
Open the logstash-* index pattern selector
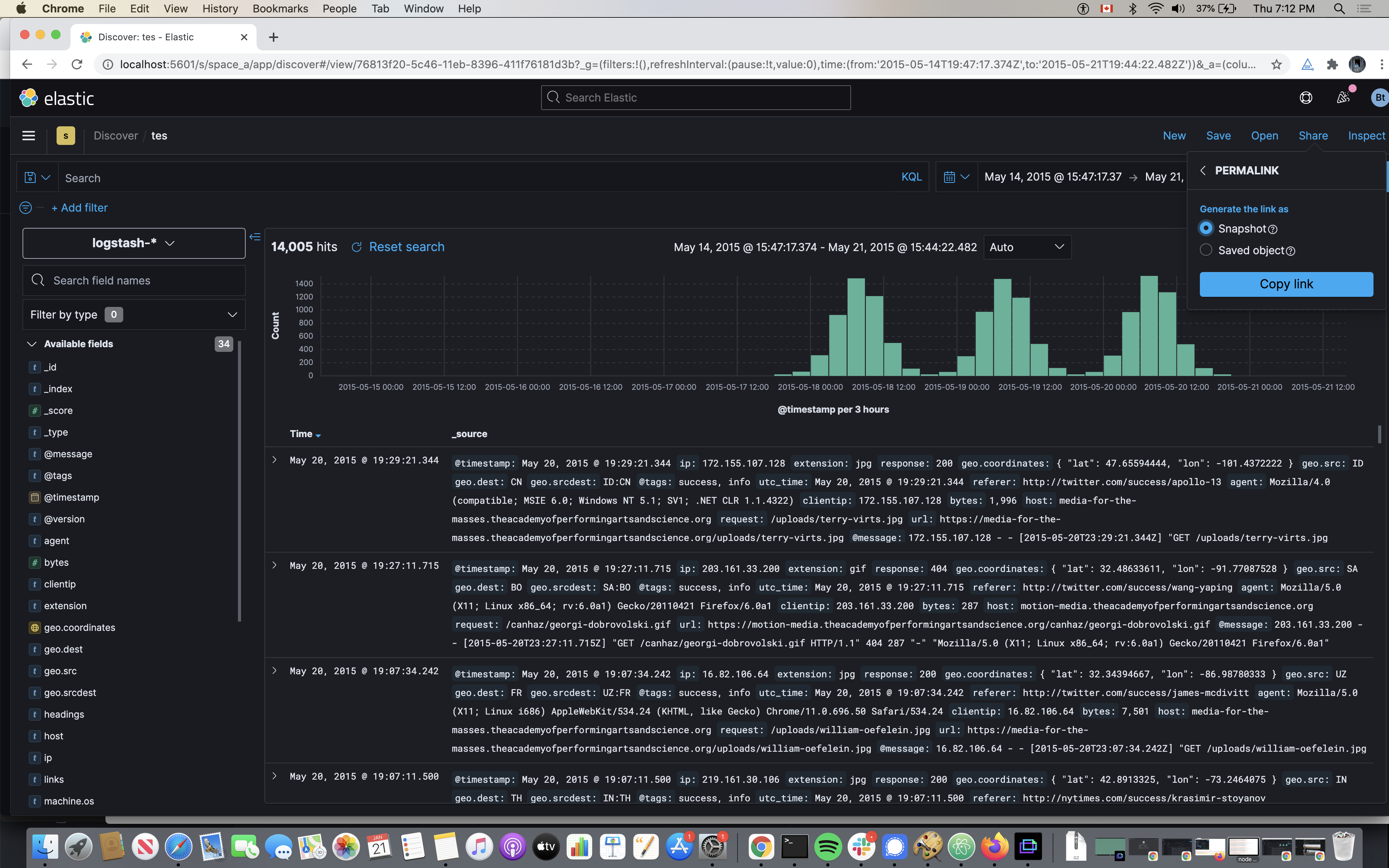tap(133, 243)
